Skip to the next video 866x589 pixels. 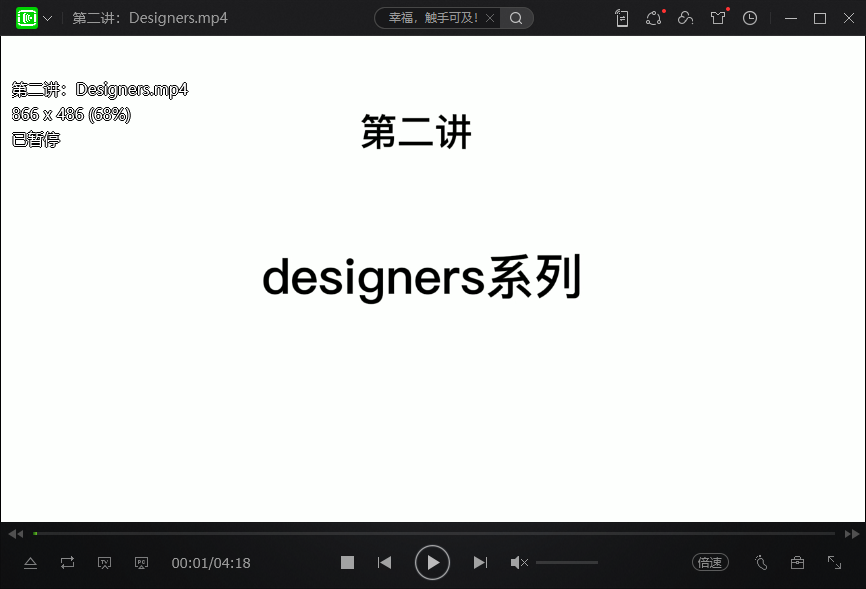(x=480, y=562)
